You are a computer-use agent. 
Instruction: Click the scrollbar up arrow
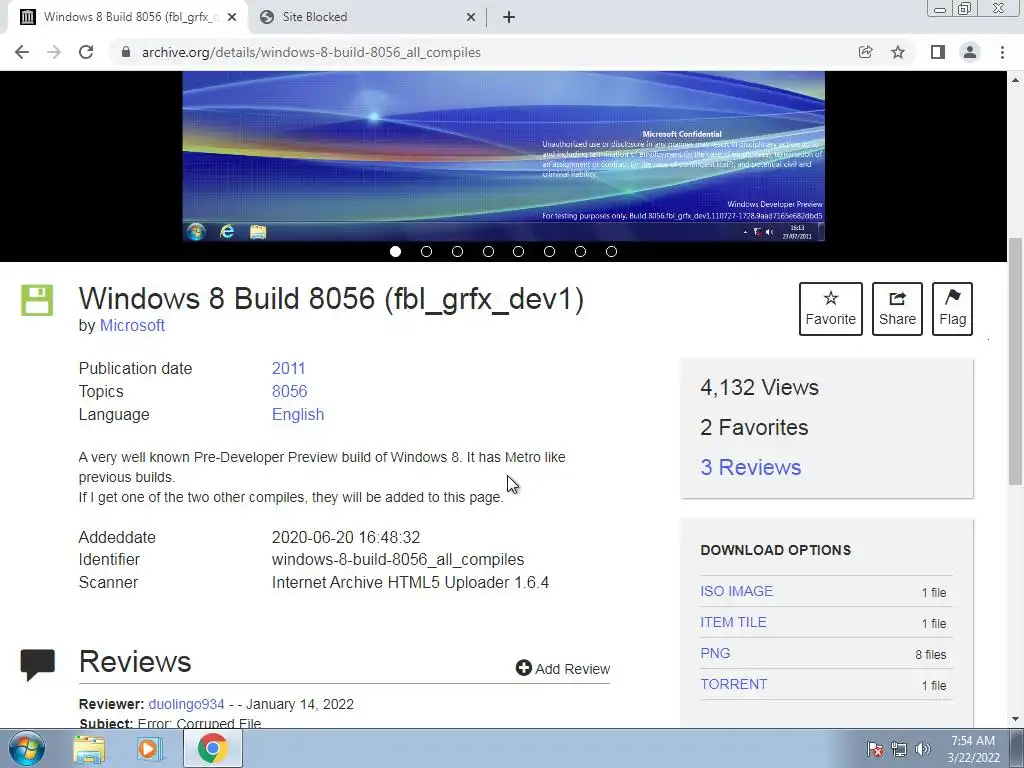[x=1015, y=80]
